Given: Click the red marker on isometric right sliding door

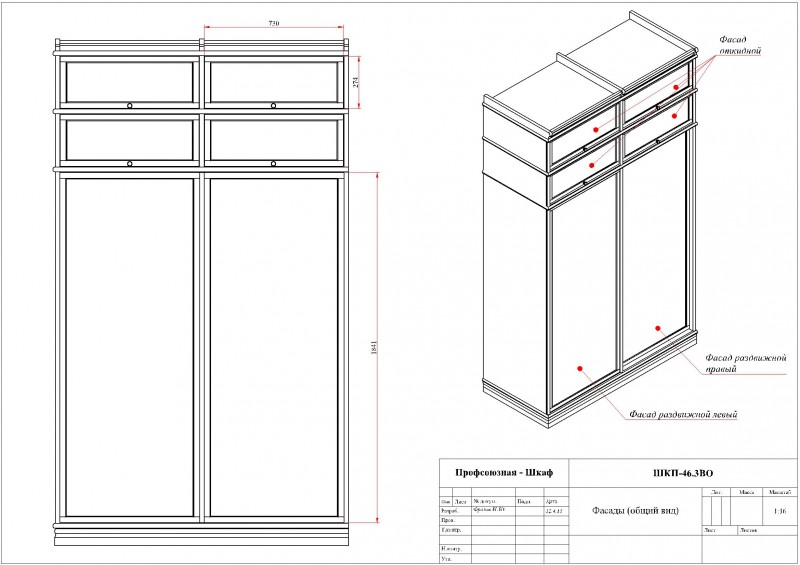Looking at the screenshot, I should [658, 328].
